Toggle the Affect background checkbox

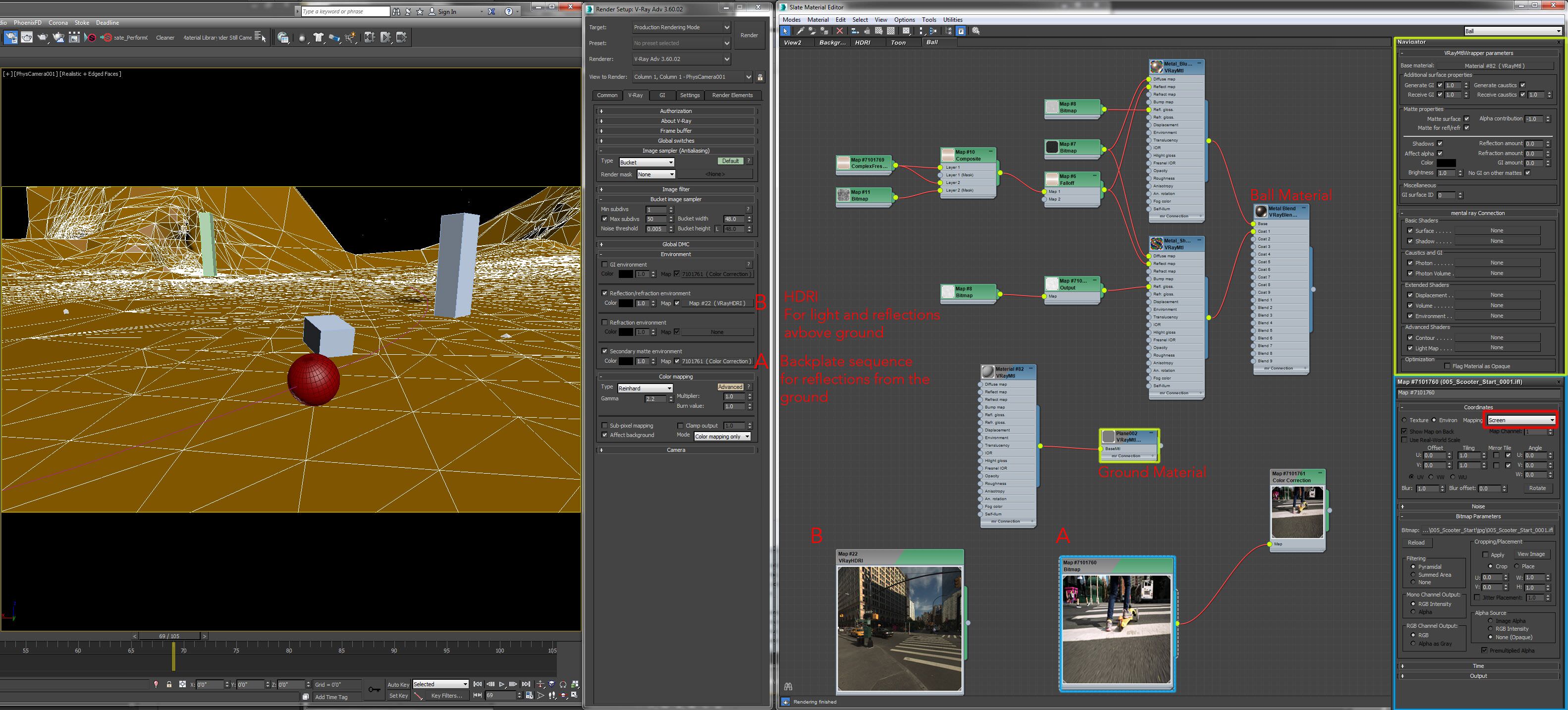pos(604,435)
